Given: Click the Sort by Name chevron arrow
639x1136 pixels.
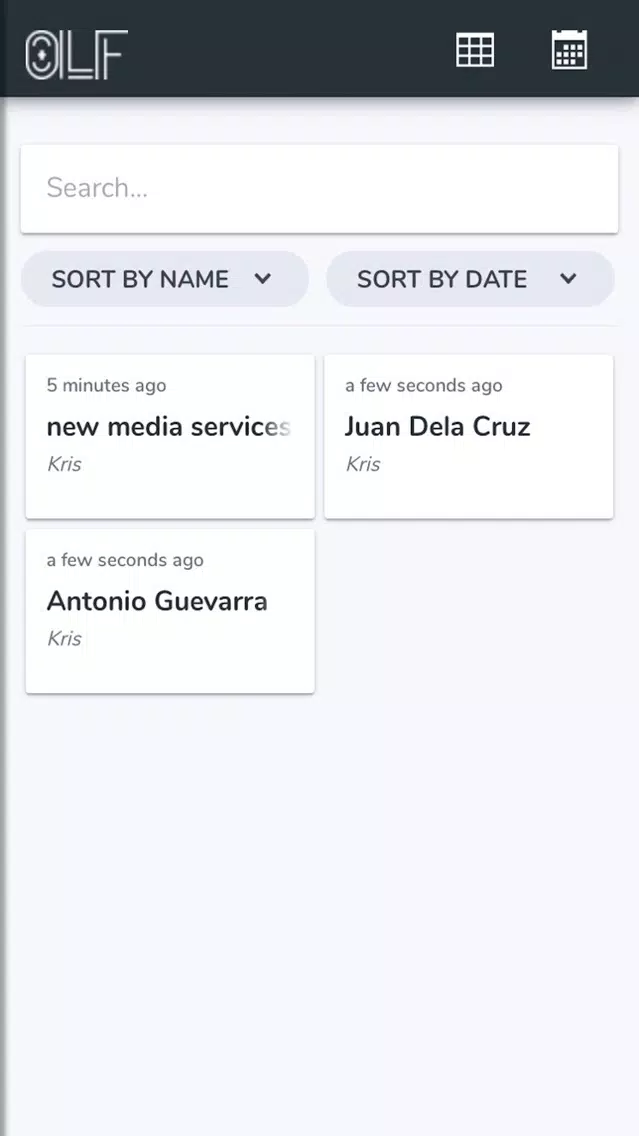Looking at the screenshot, I should pyautogui.click(x=263, y=279).
